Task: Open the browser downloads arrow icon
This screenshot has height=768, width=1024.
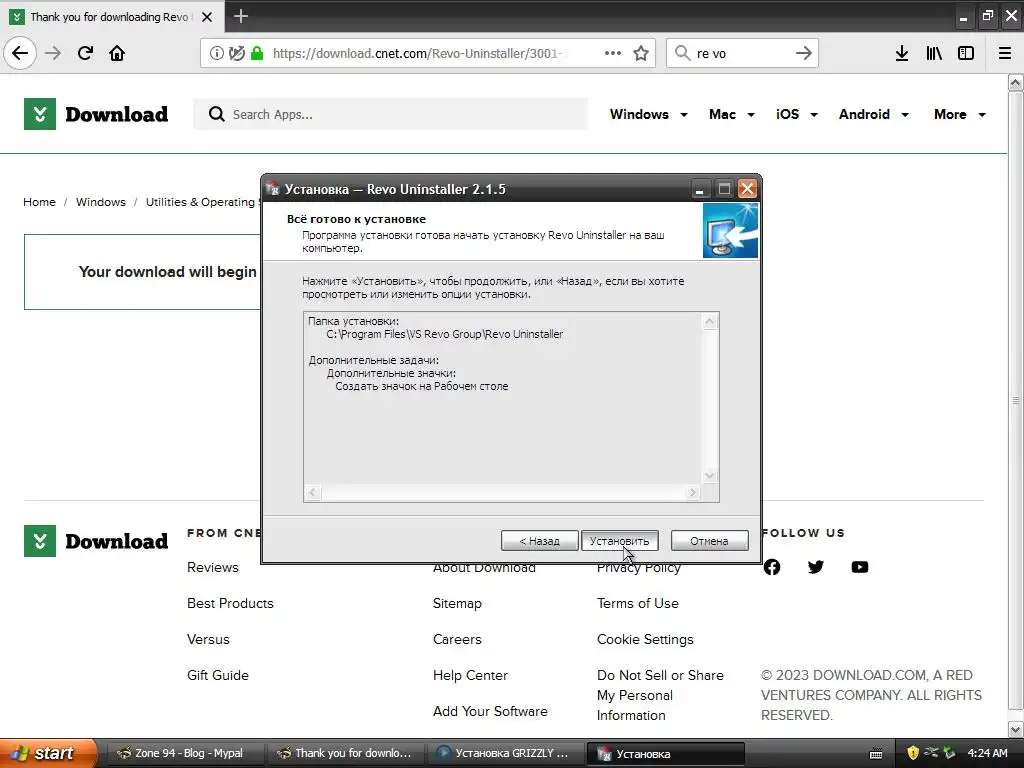Action: tap(901, 53)
